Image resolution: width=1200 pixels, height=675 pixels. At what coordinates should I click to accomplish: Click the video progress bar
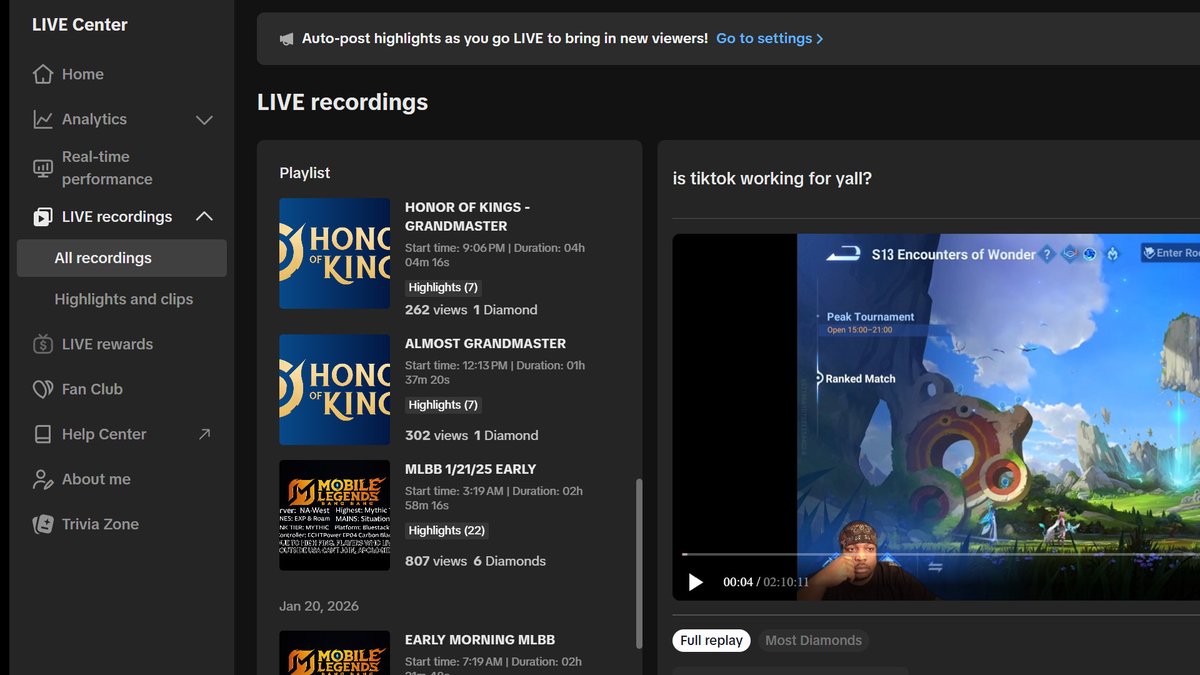pyautogui.click(x=940, y=554)
